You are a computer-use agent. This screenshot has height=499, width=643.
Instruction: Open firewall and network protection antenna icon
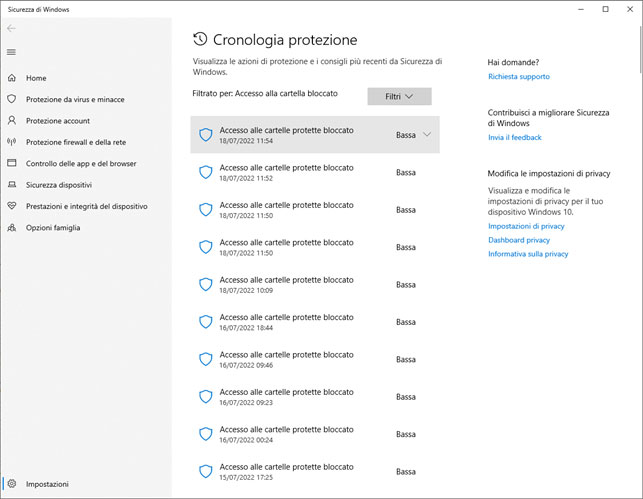pos(12,142)
